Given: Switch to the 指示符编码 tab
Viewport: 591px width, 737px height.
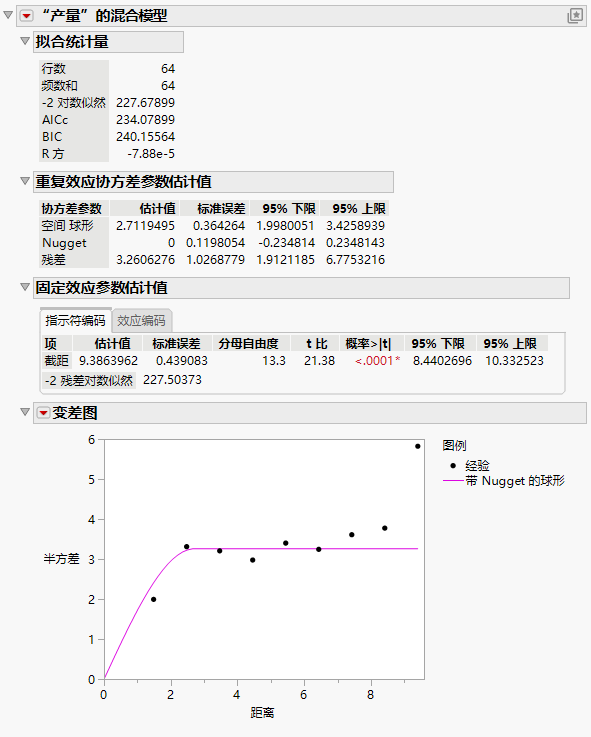Looking at the screenshot, I should [x=75, y=321].
